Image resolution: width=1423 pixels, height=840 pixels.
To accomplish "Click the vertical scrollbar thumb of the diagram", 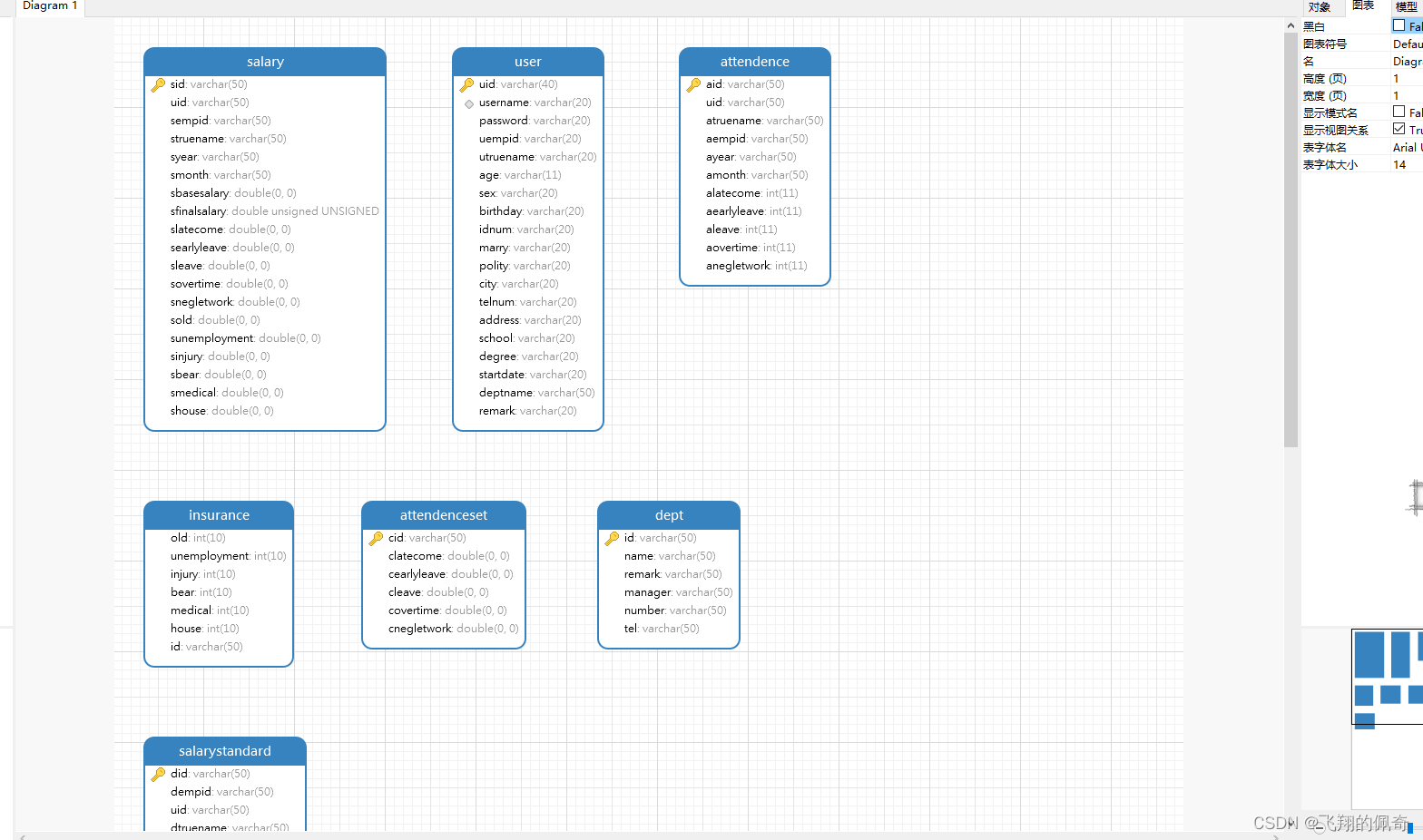I will point(1291,240).
